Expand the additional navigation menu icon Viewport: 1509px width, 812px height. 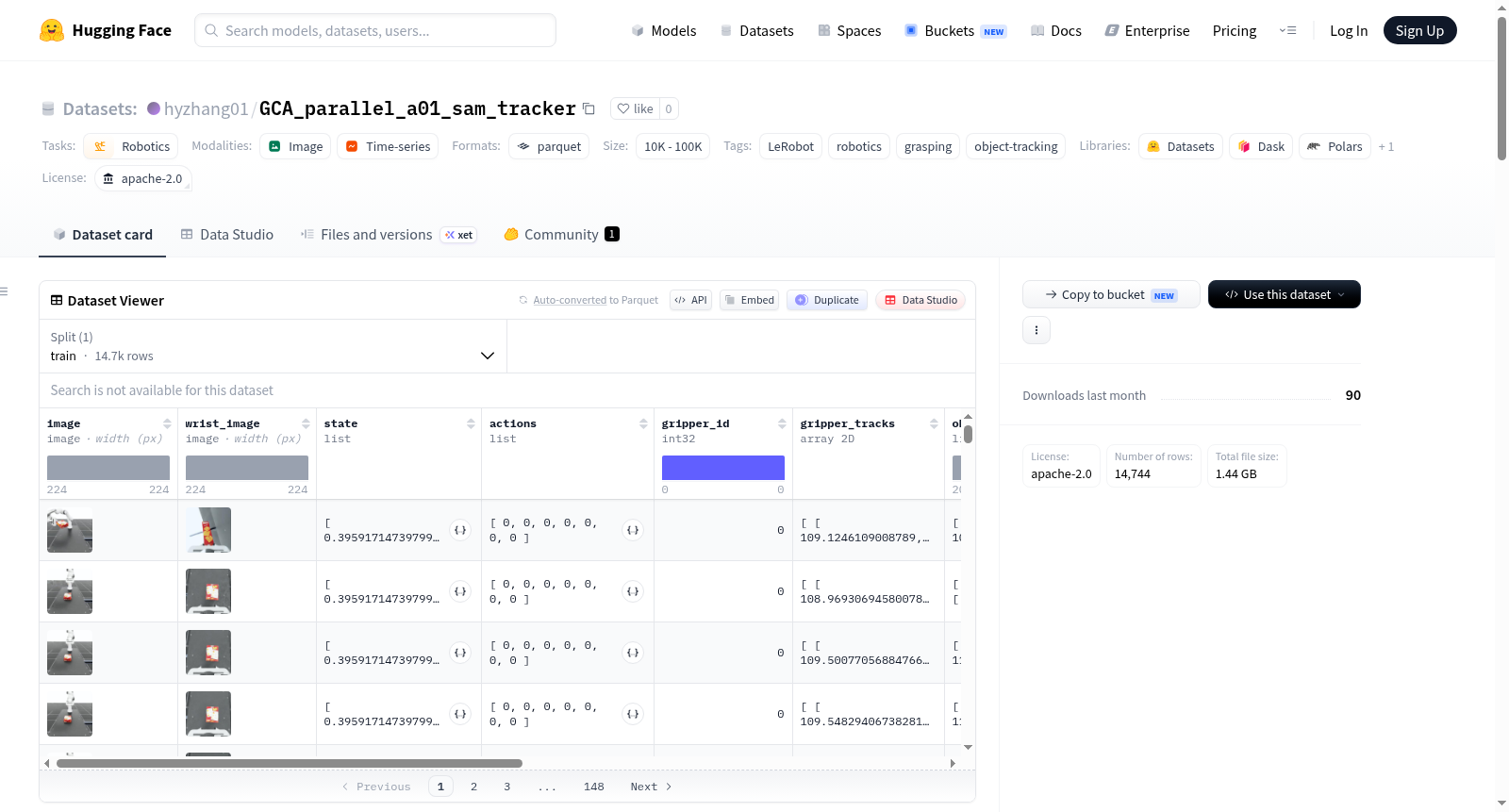tap(1287, 30)
